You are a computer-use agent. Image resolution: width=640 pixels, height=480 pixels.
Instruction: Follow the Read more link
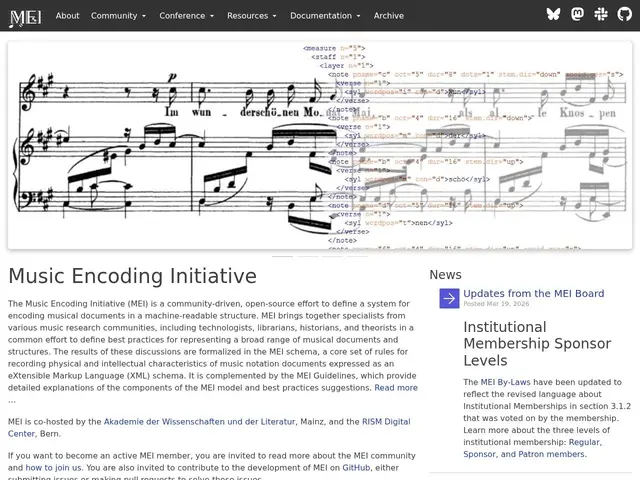[396, 387]
